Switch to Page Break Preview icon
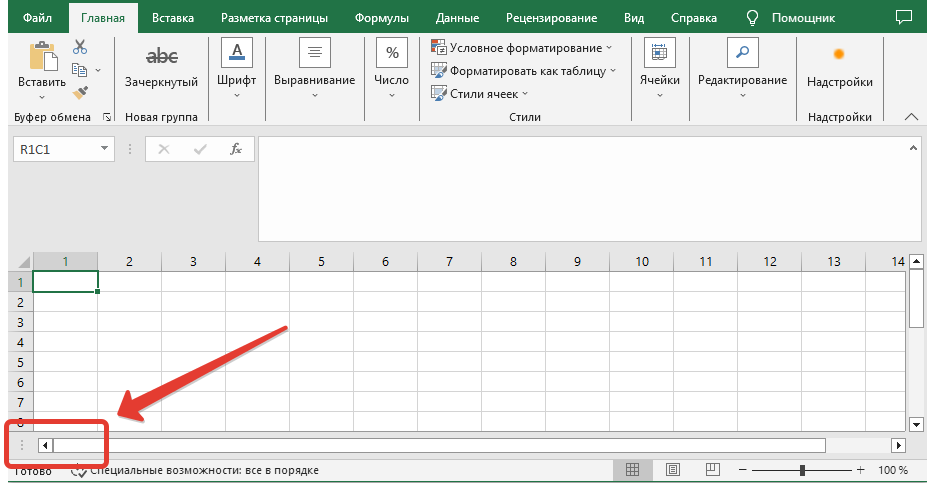The image size is (927, 483). 712,469
